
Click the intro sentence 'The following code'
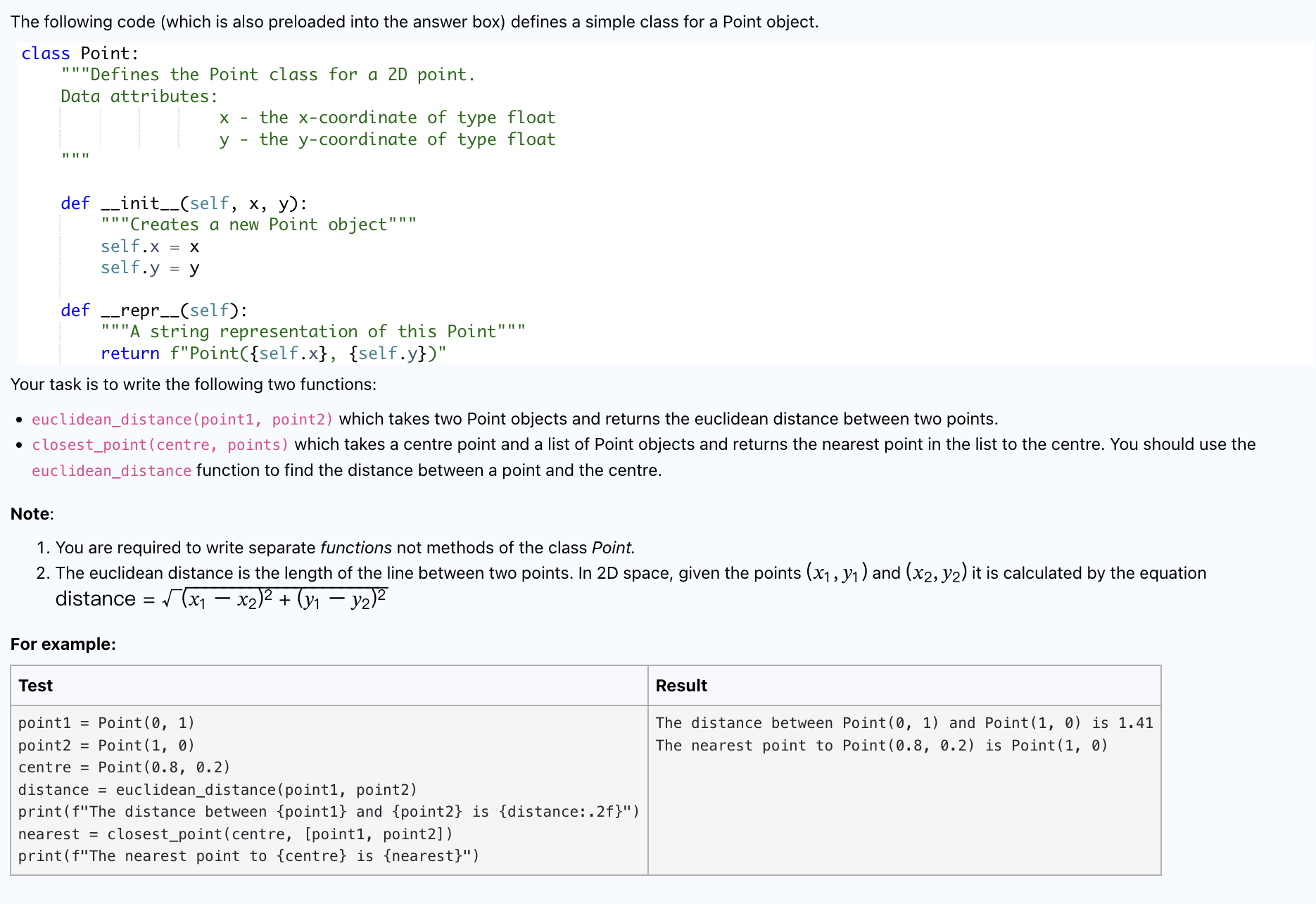[415, 22]
